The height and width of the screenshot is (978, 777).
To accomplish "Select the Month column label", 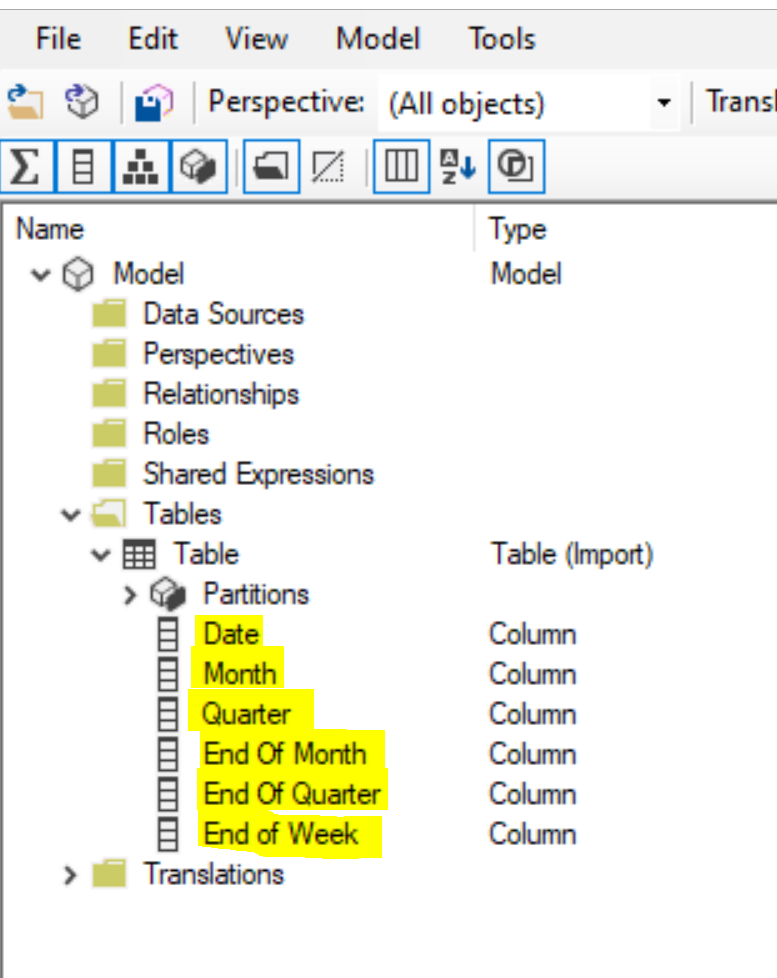I will pyautogui.click(x=240, y=674).
